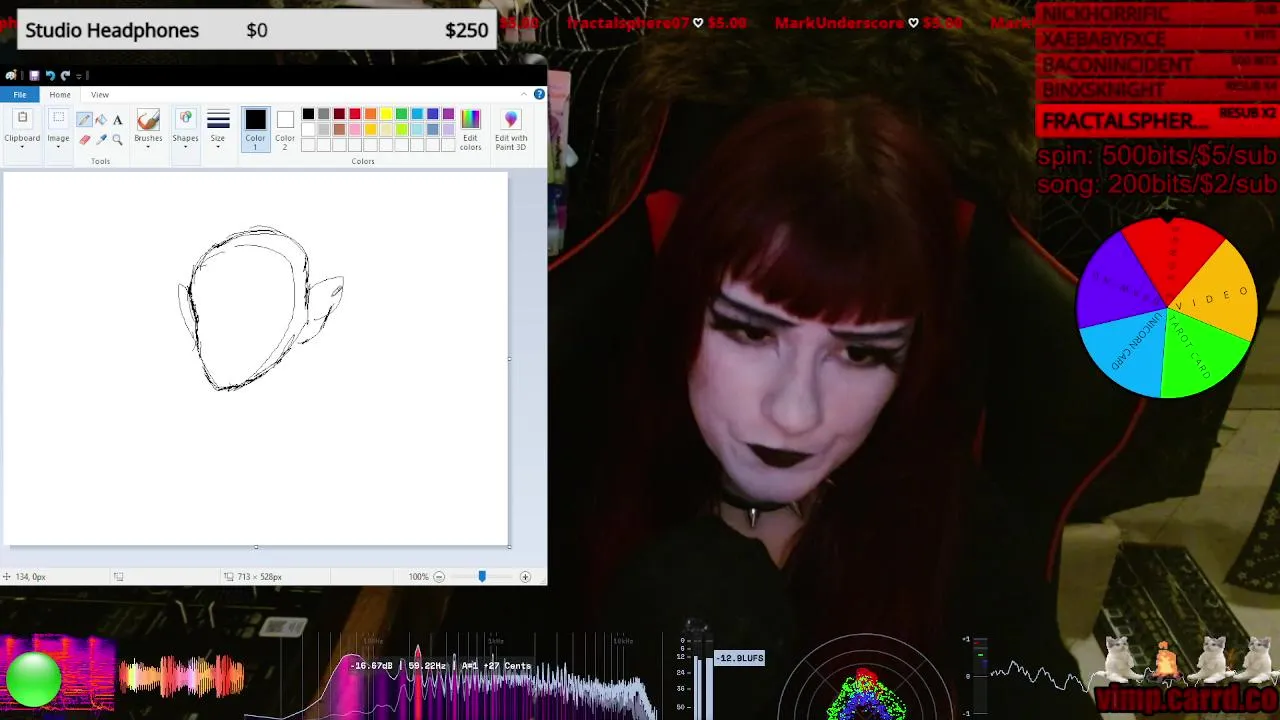The height and width of the screenshot is (720, 1280).
Task: Select the Fill with color bucket tool
Action: click(101, 120)
